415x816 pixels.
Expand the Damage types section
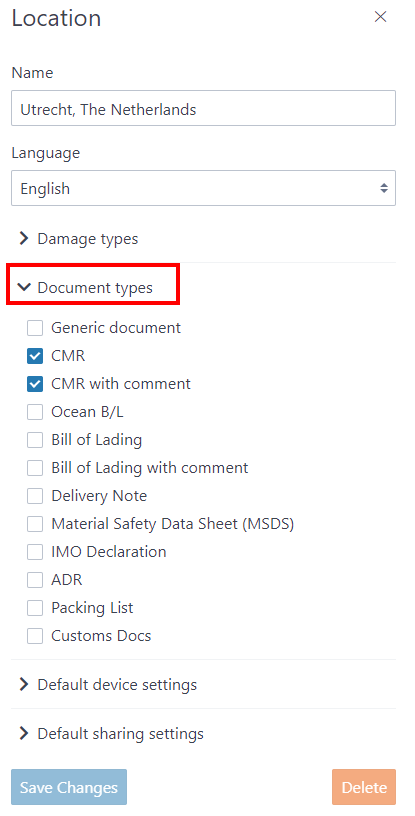coord(78,239)
